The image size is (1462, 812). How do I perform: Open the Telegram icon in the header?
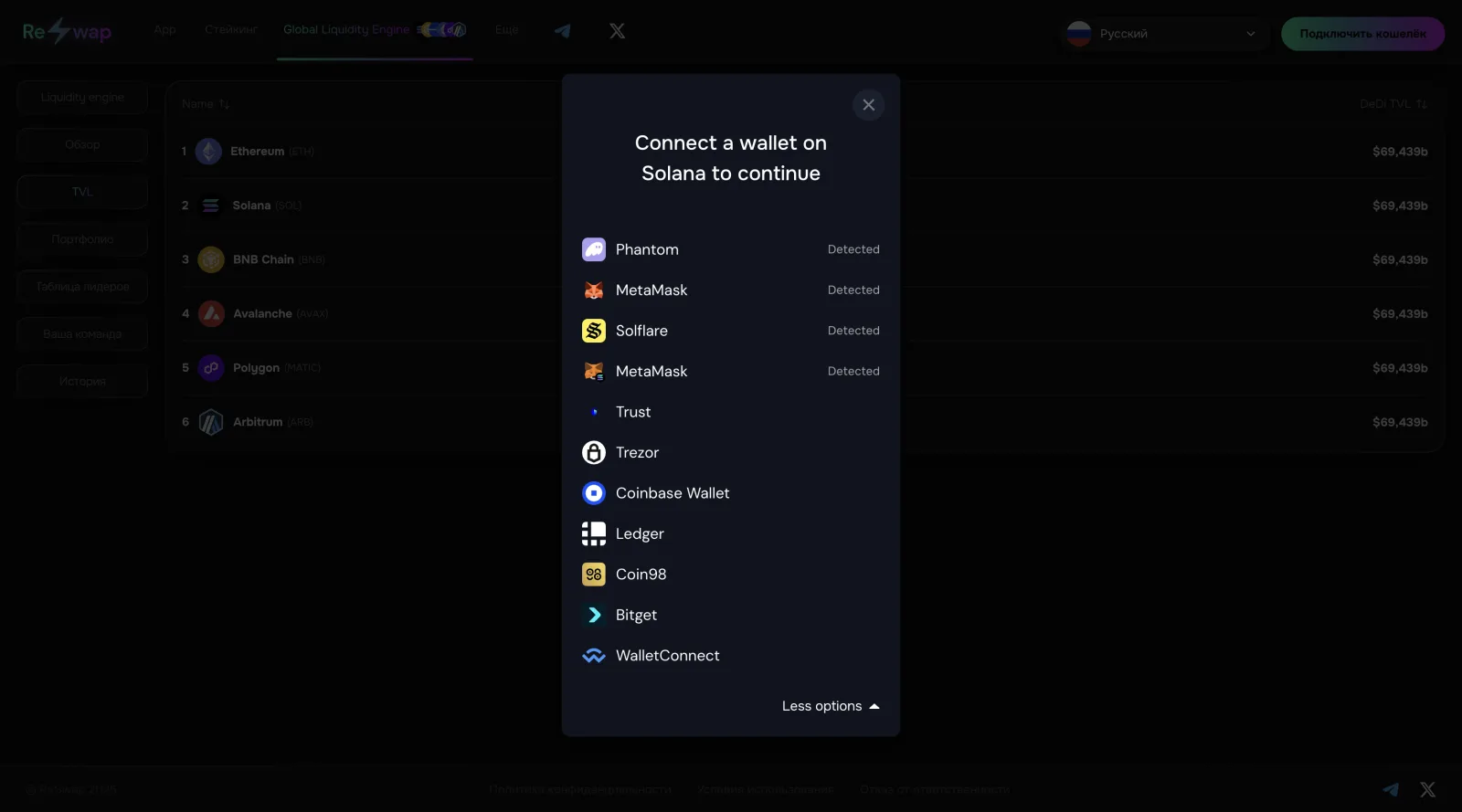(x=563, y=31)
